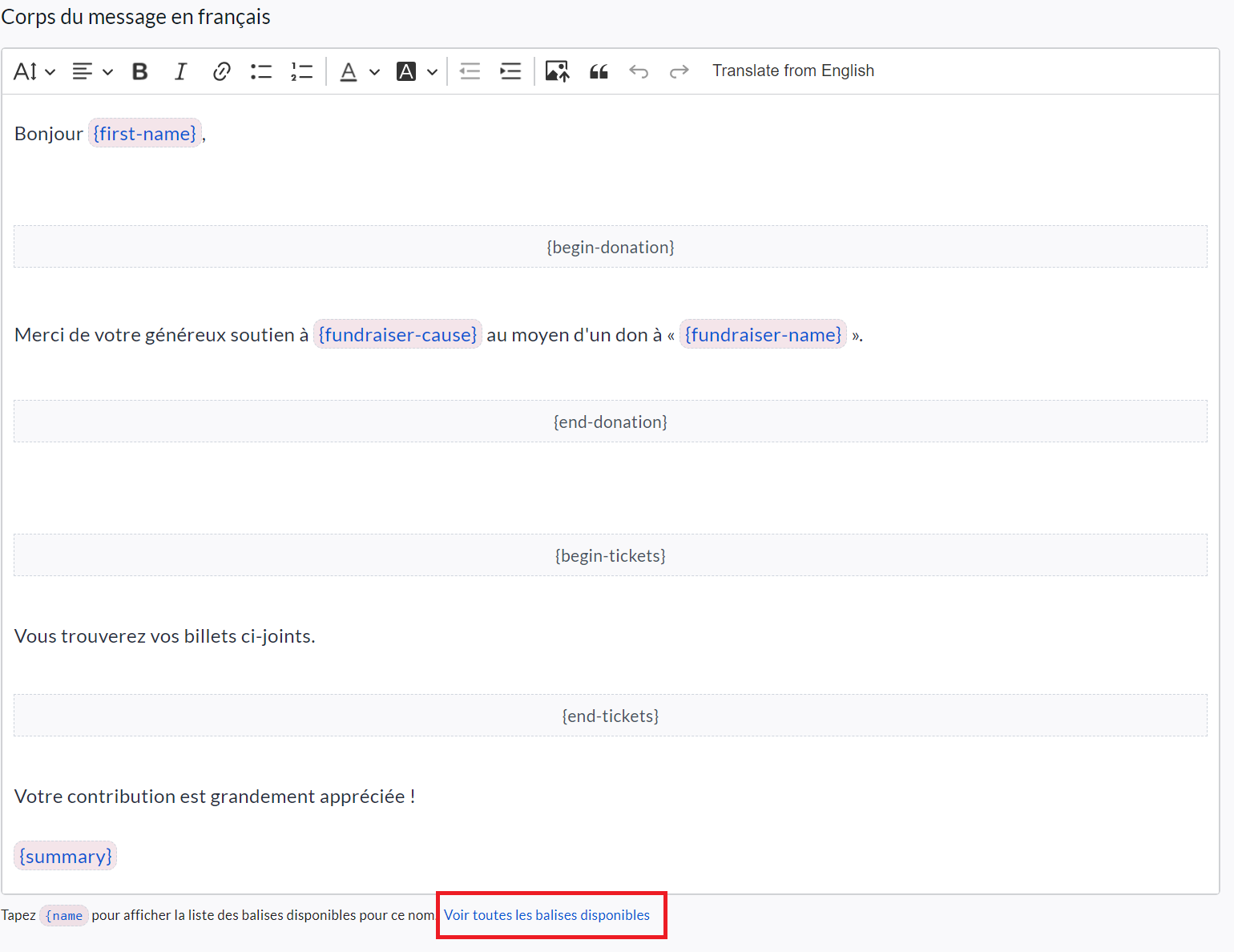
Task: Open 'Voir toutes les balises disponibles' link
Action: [x=546, y=915]
